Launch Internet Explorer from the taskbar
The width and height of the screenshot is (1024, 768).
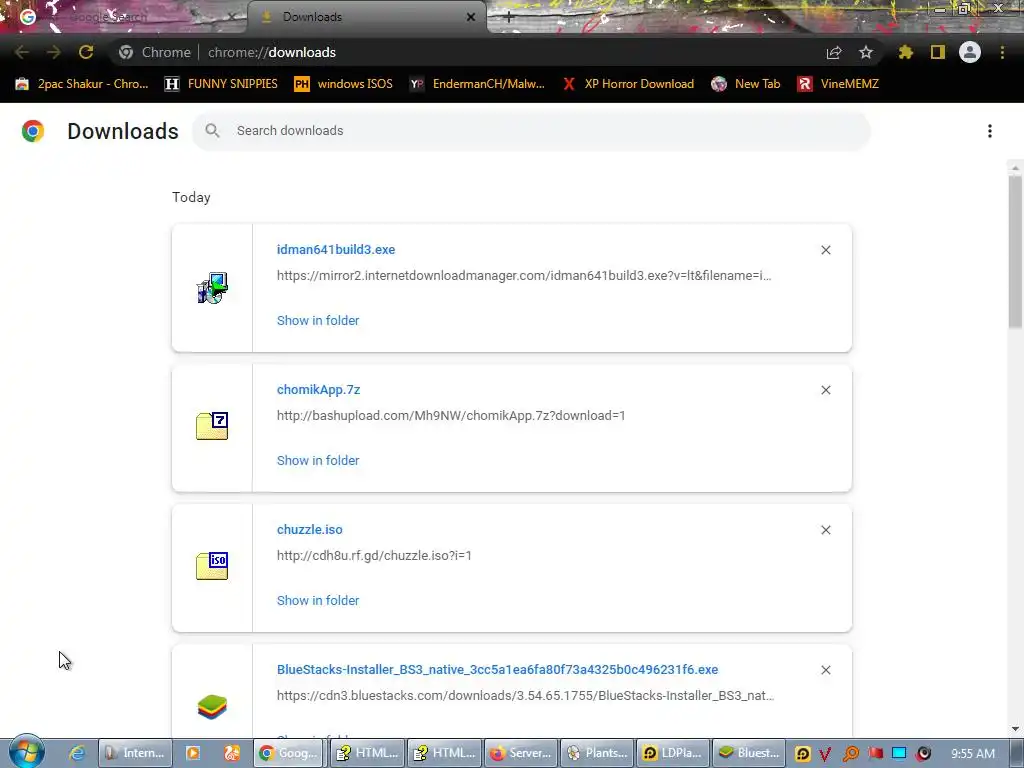[x=77, y=753]
